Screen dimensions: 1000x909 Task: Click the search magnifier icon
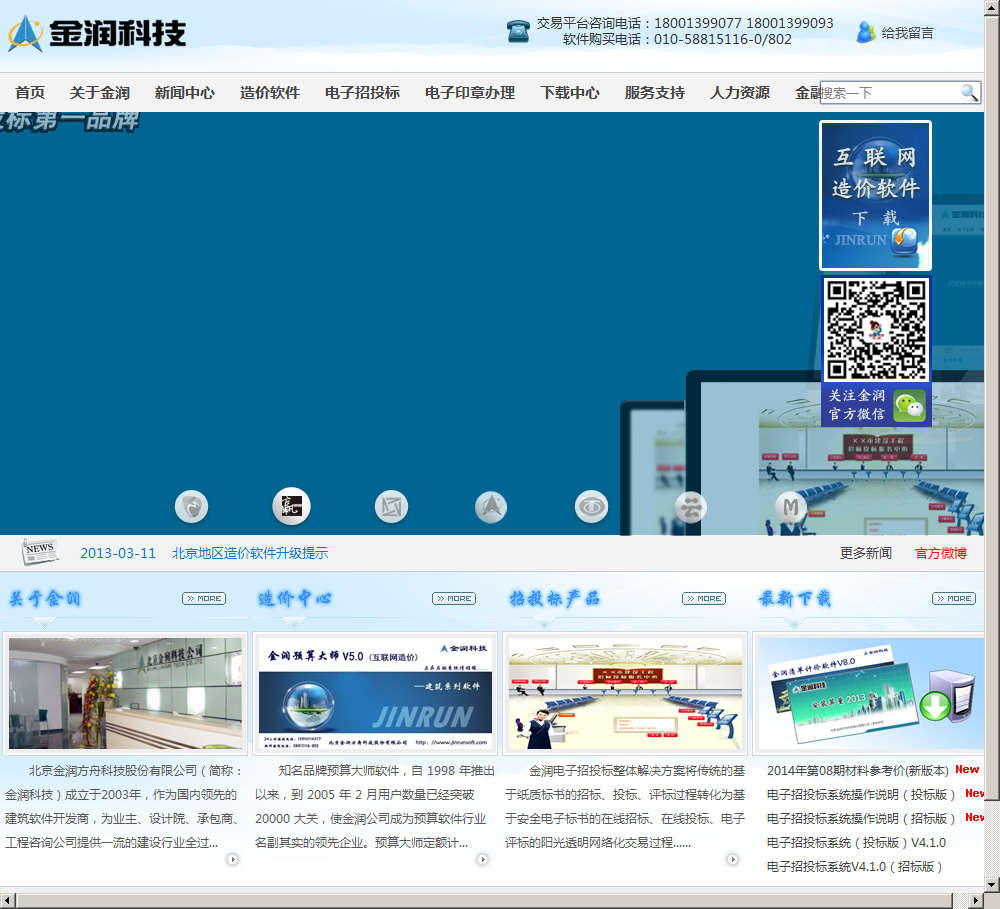[969, 92]
